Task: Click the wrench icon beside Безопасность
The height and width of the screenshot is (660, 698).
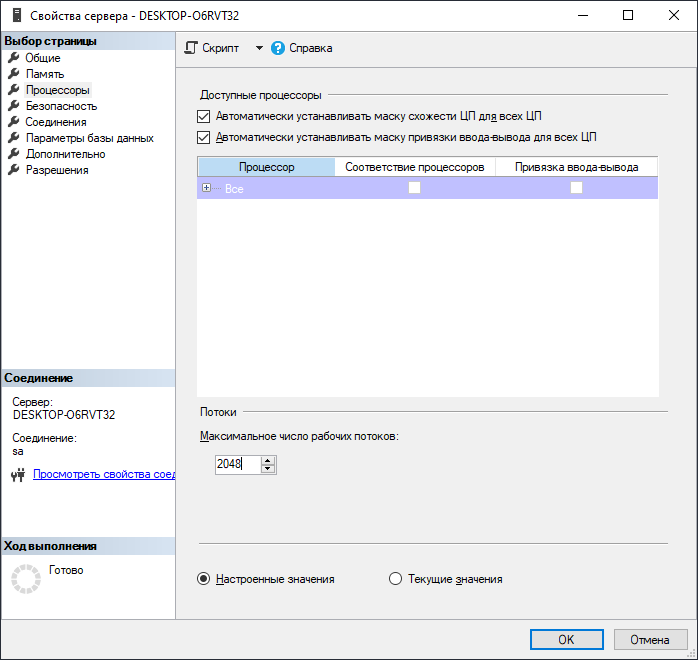Action: [x=14, y=106]
